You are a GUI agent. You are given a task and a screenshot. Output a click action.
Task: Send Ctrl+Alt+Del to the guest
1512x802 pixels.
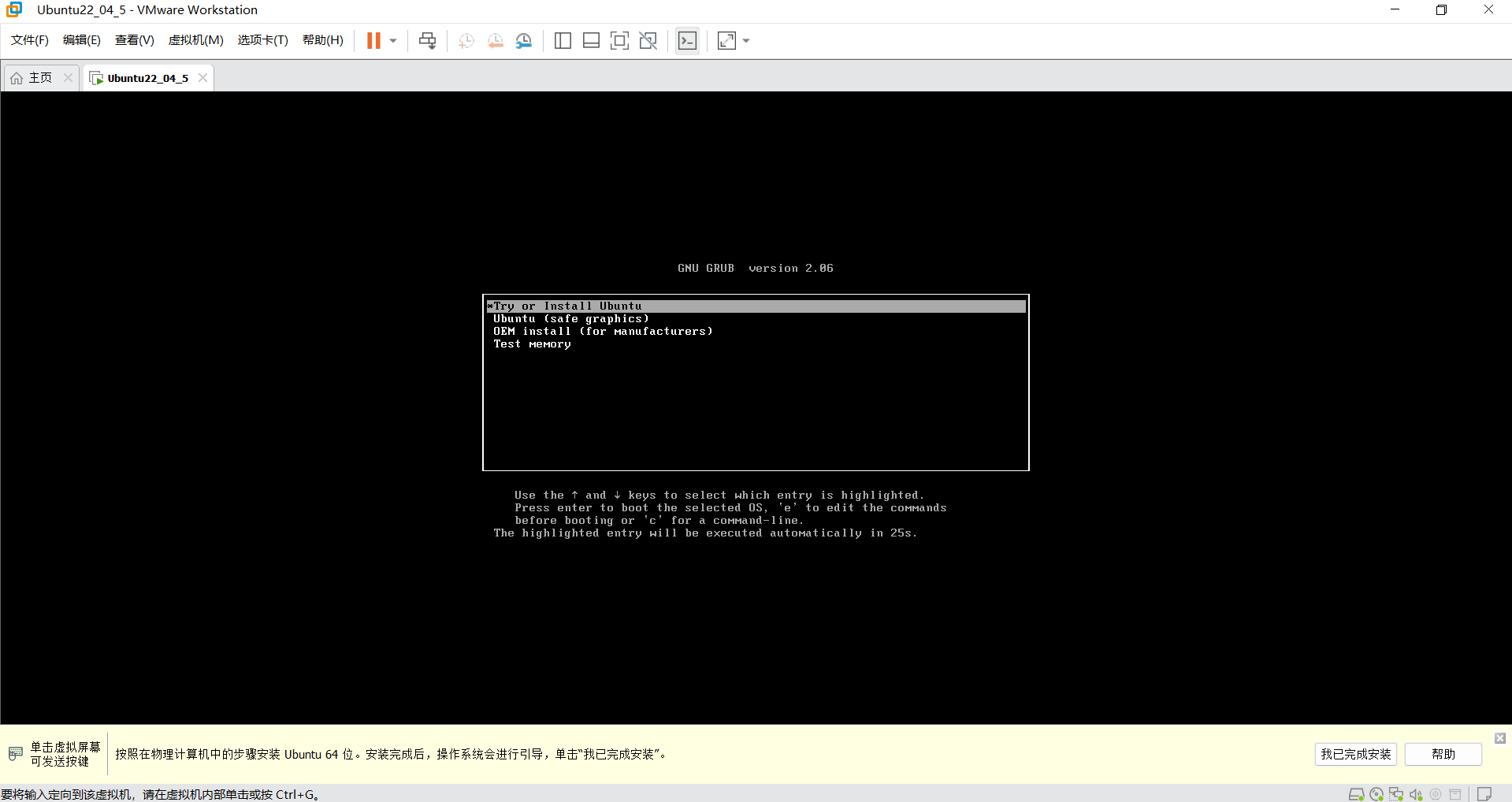click(426, 40)
